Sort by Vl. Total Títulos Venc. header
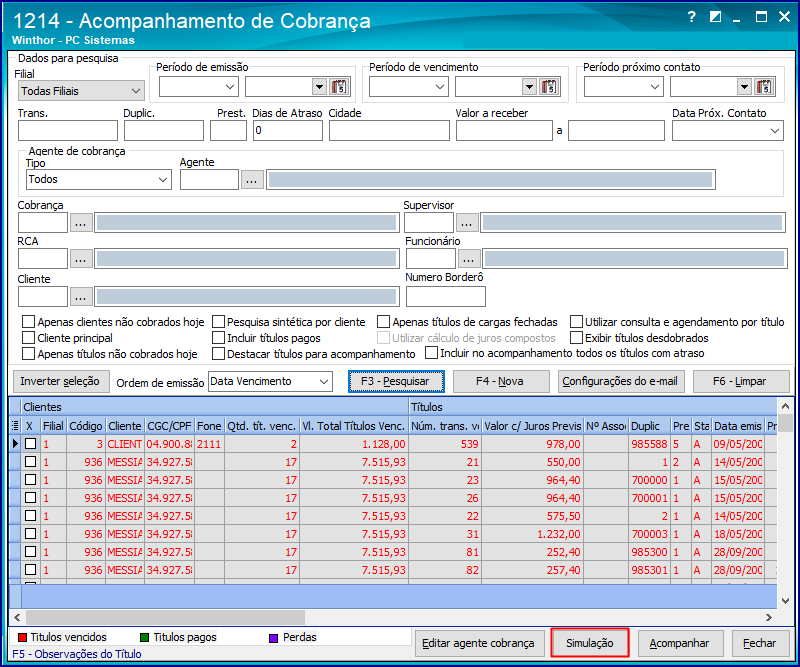This screenshot has width=800, height=667. 353,426
